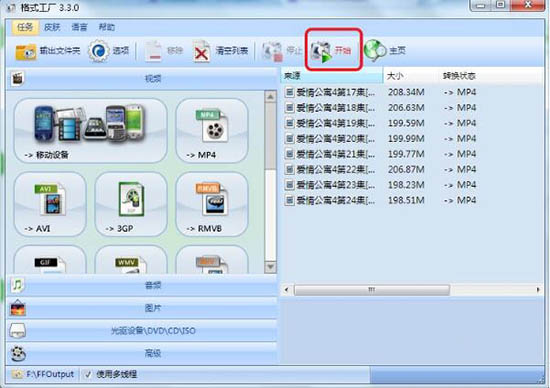This screenshot has height=388, width=550.
Task: Select the 爱情公寓4第18集 task row
Action: click(x=412, y=108)
